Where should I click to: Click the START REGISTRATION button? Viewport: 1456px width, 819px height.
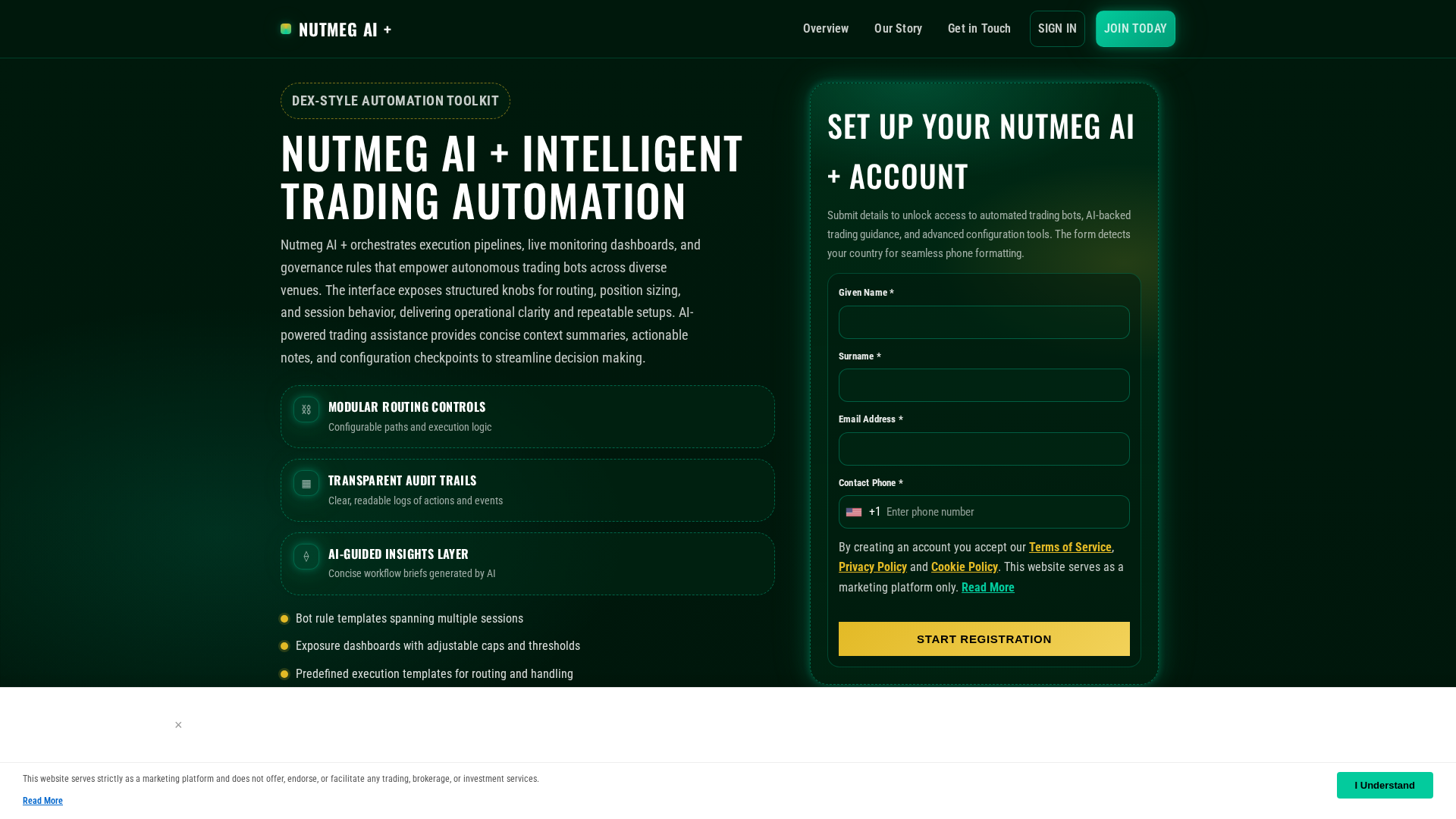point(984,639)
